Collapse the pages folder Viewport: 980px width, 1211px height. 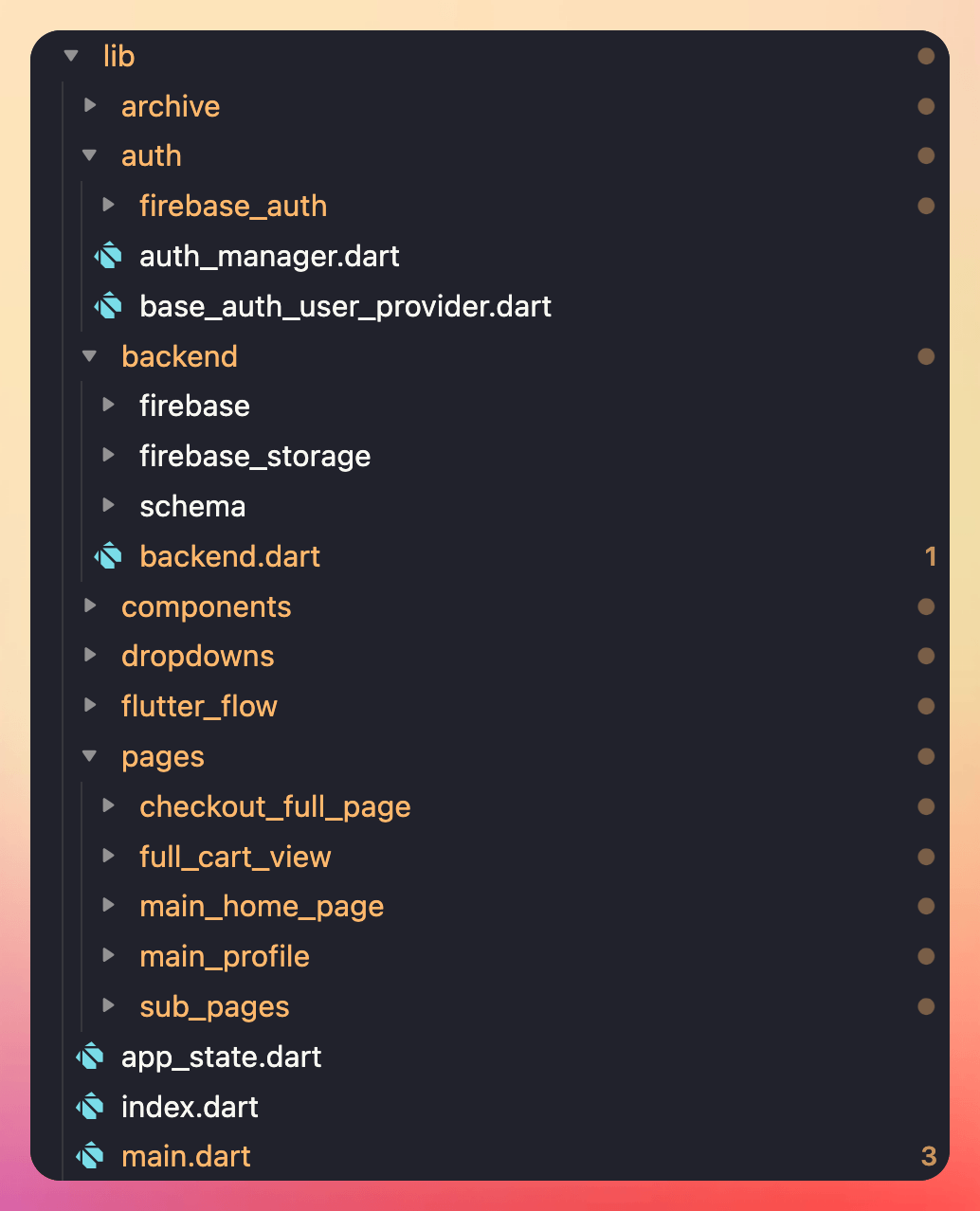(x=88, y=756)
